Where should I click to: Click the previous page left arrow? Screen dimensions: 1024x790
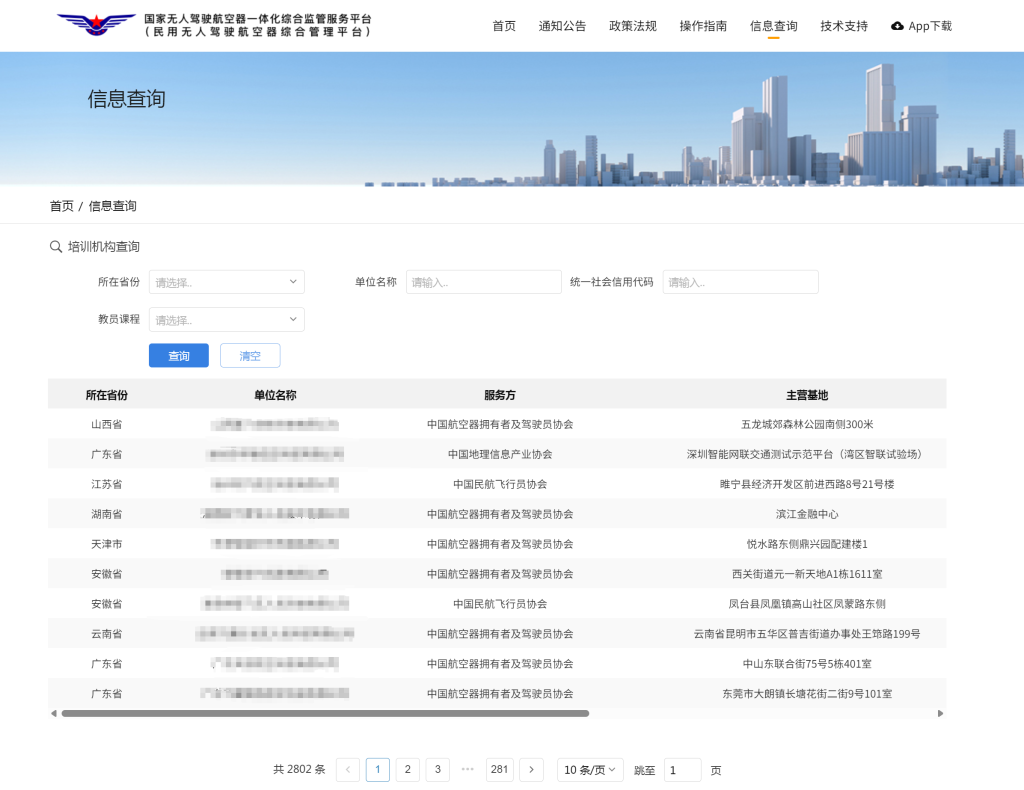pos(348,770)
